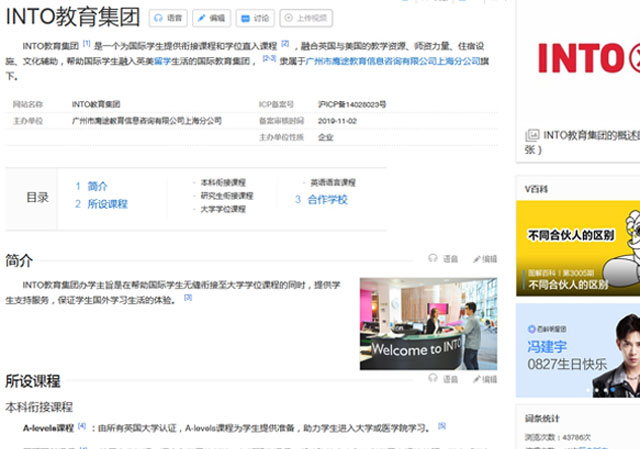Screen dimensions: 640x449
Task: Edit the 所设课程 section via pencil icon
Action: (485, 380)
